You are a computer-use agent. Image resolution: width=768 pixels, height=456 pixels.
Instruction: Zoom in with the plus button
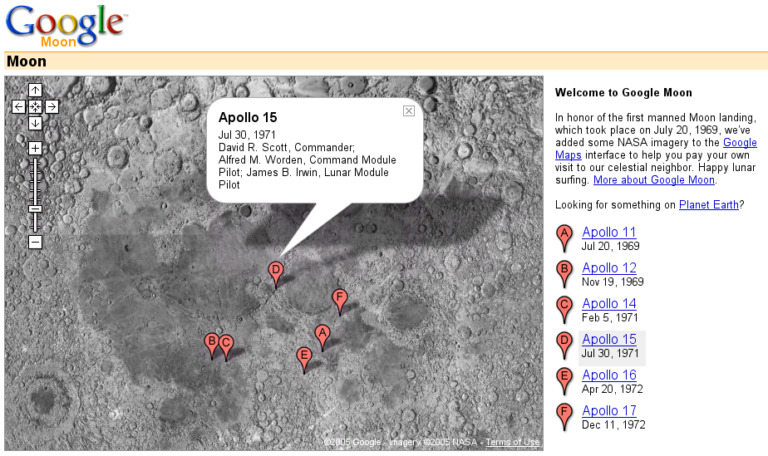(35, 148)
